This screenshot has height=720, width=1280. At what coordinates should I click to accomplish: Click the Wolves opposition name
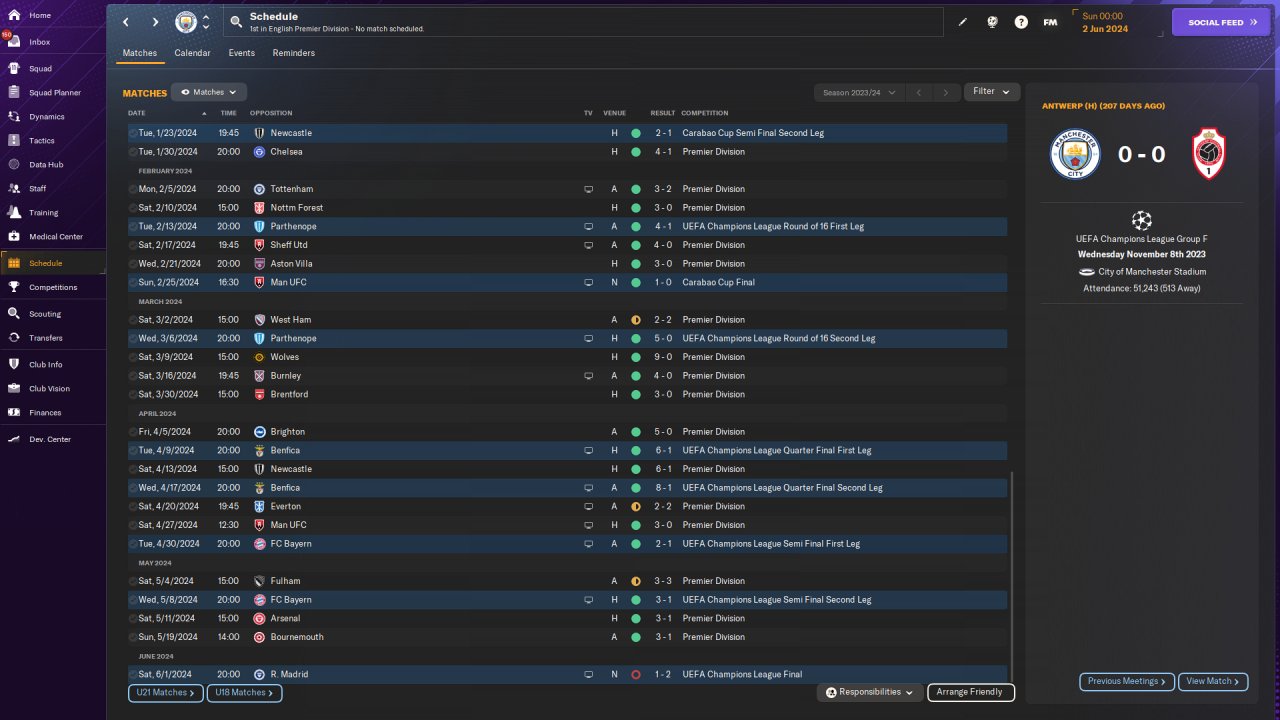[285, 357]
